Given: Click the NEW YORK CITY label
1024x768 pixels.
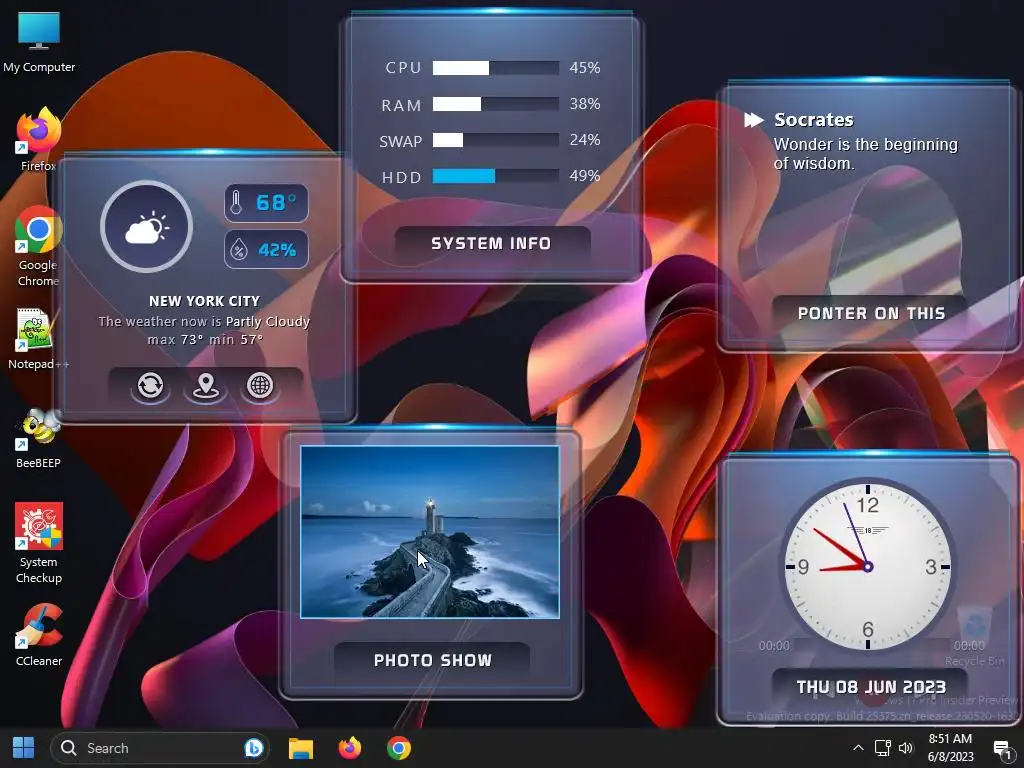Looking at the screenshot, I should pos(204,301).
